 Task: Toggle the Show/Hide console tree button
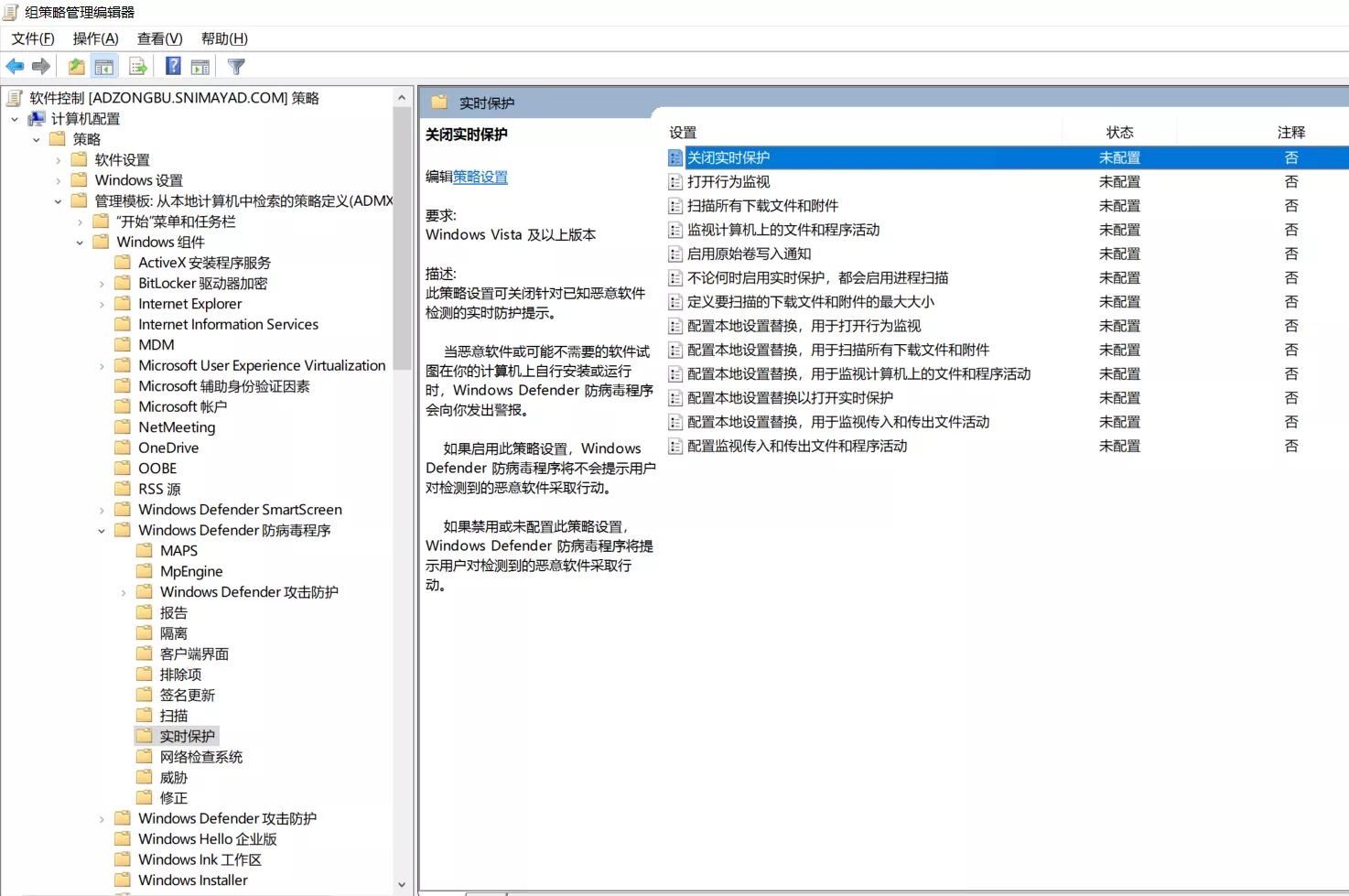click(x=104, y=67)
